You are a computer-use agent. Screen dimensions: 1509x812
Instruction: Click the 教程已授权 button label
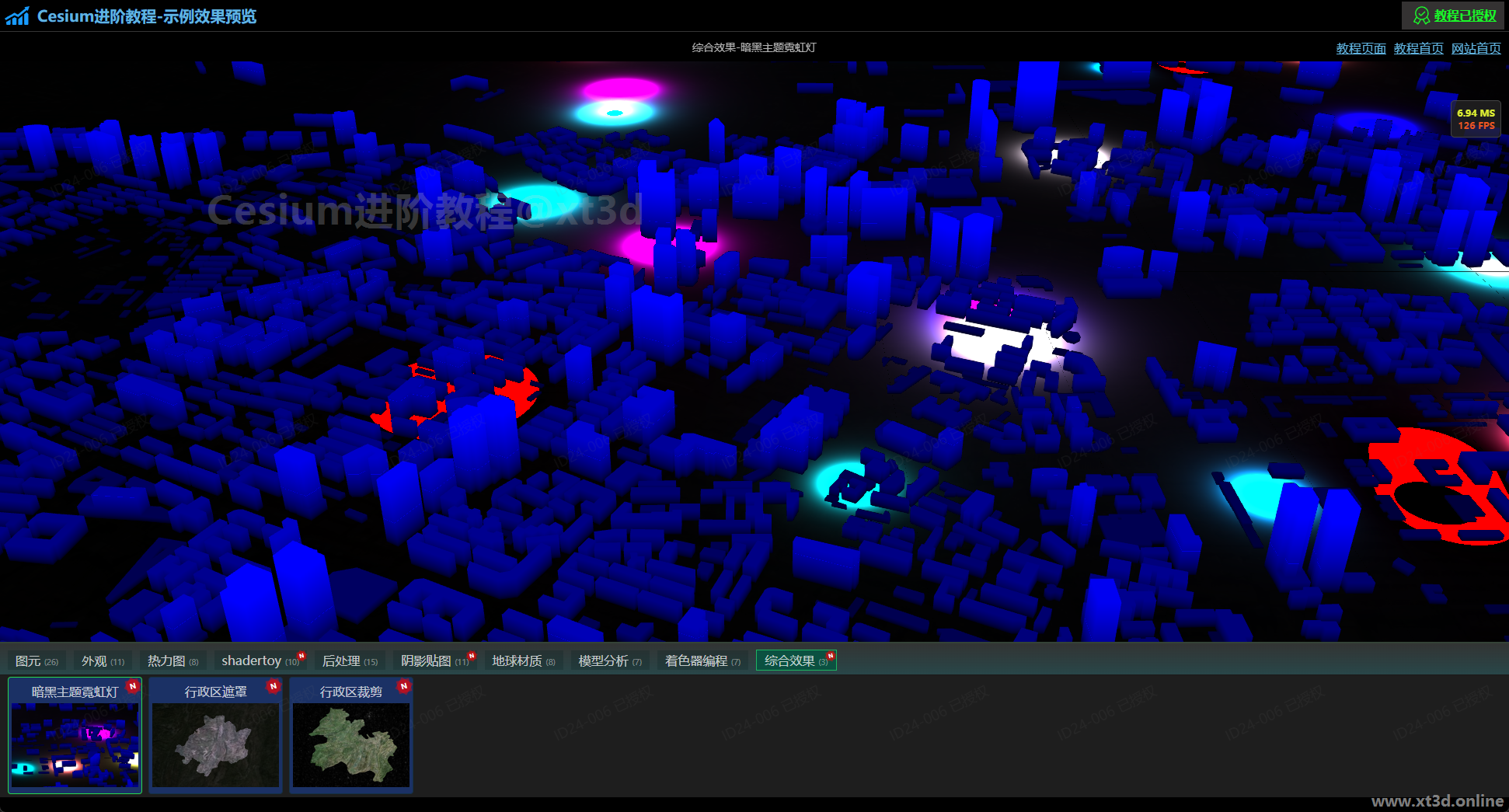pyautogui.click(x=1465, y=16)
